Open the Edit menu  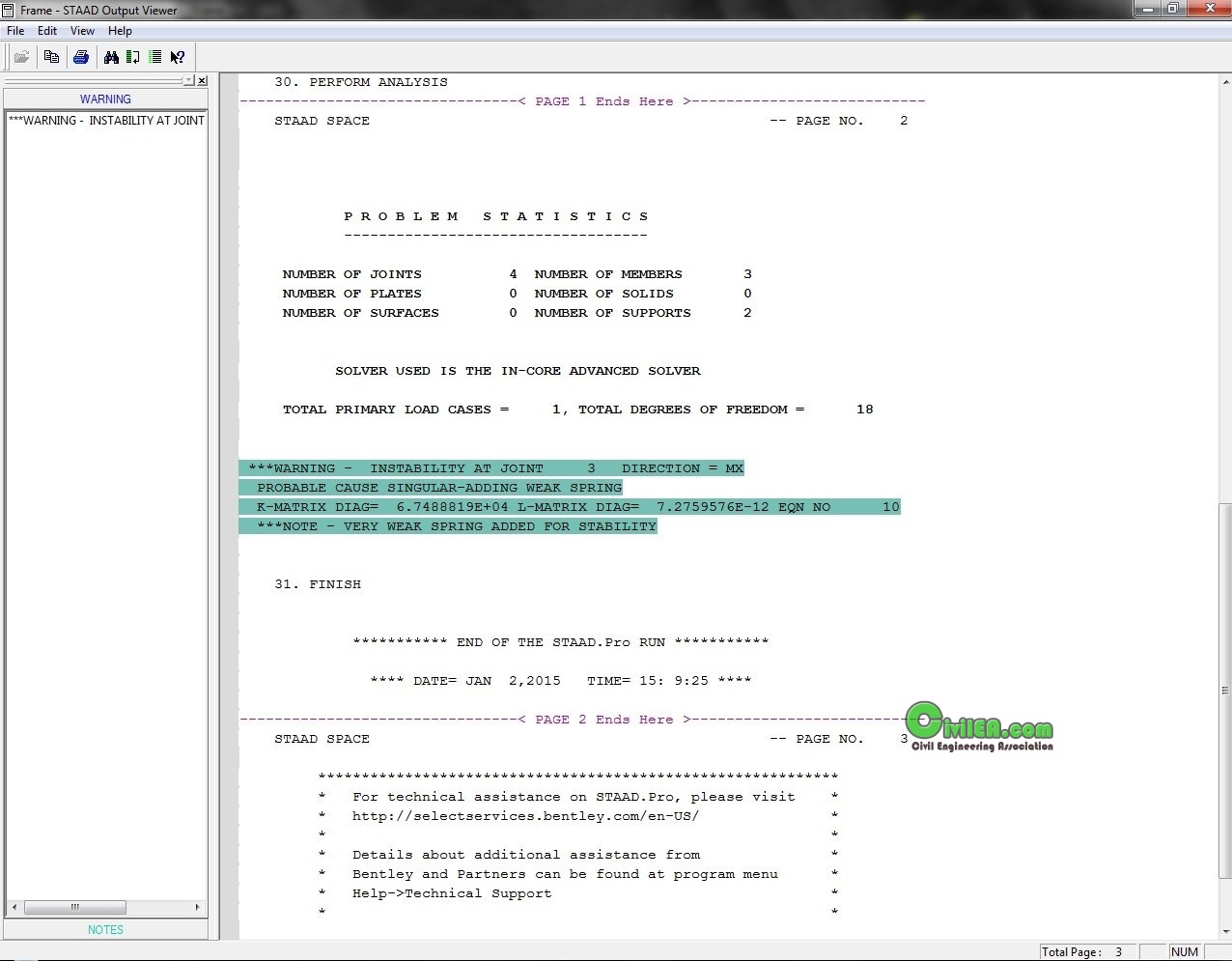coord(47,31)
